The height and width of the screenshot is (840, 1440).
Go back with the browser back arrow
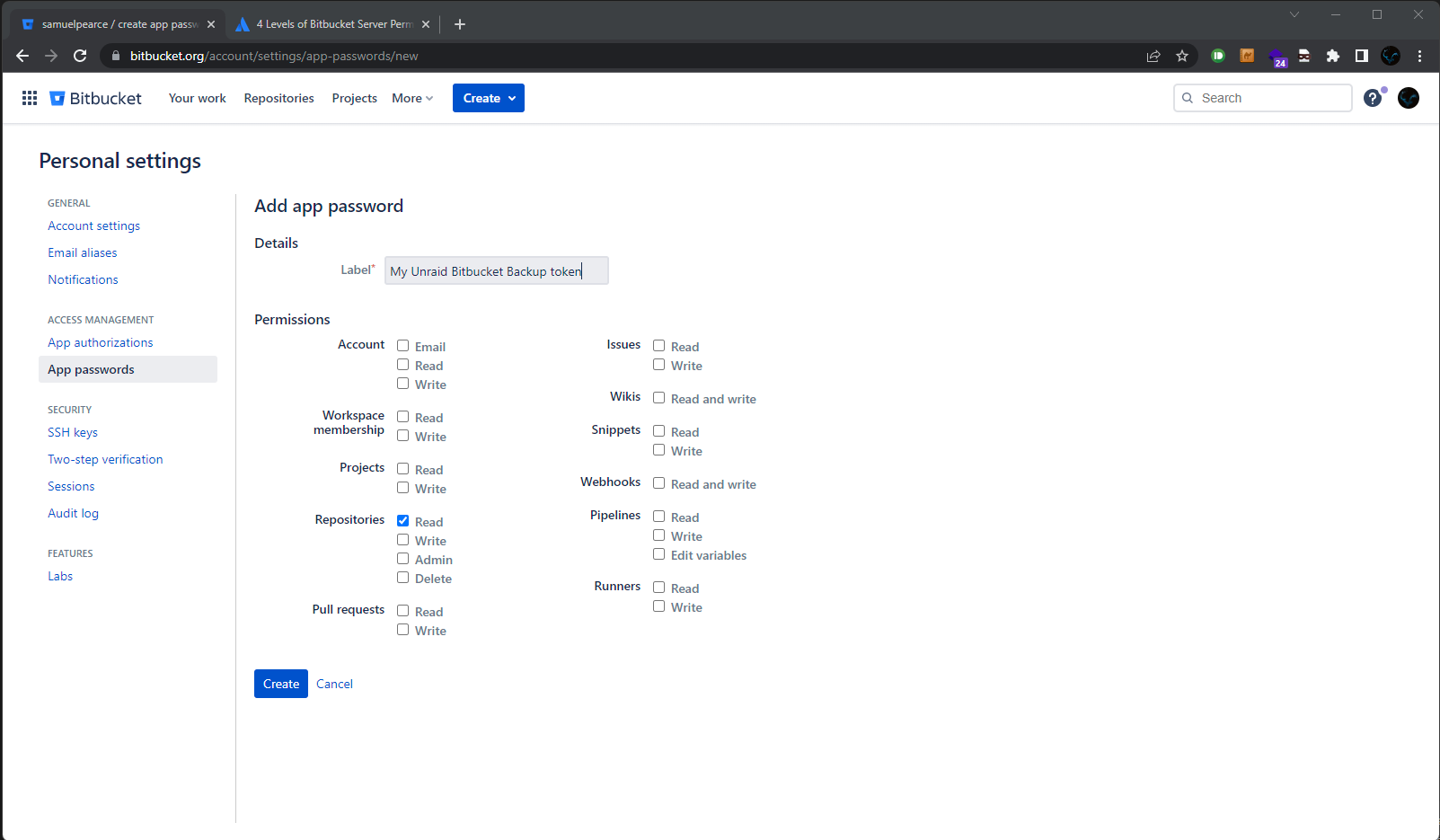(22, 56)
